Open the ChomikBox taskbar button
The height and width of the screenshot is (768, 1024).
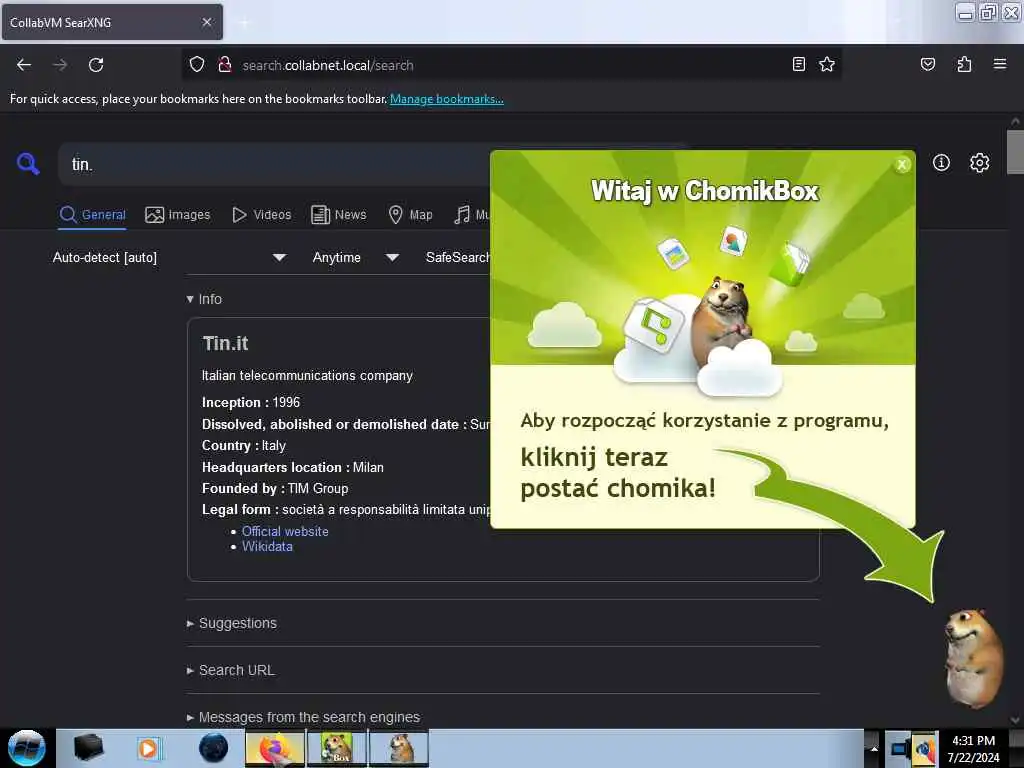(336, 748)
